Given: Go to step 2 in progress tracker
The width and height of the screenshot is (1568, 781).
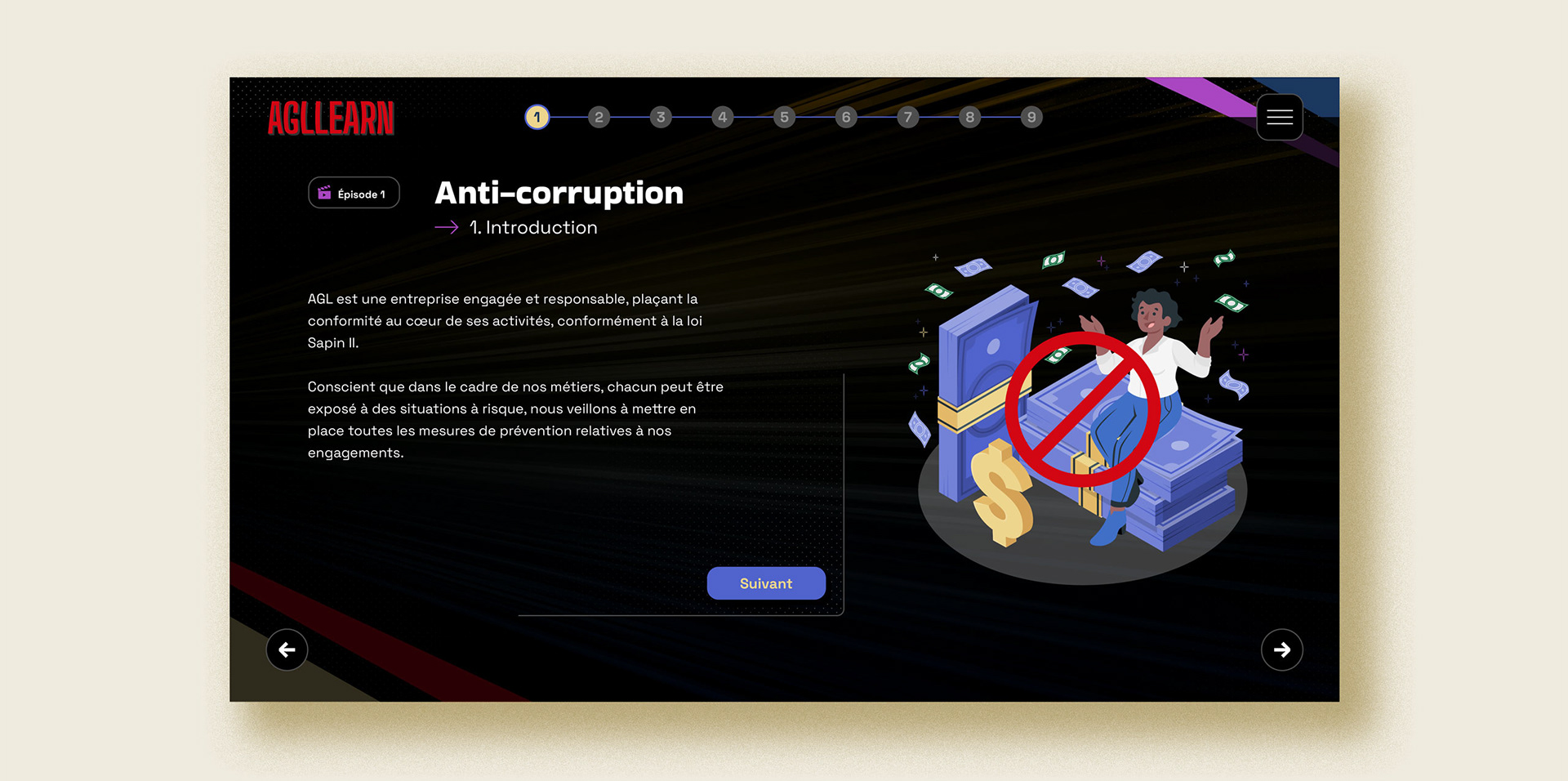Looking at the screenshot, I should point(599,118).
